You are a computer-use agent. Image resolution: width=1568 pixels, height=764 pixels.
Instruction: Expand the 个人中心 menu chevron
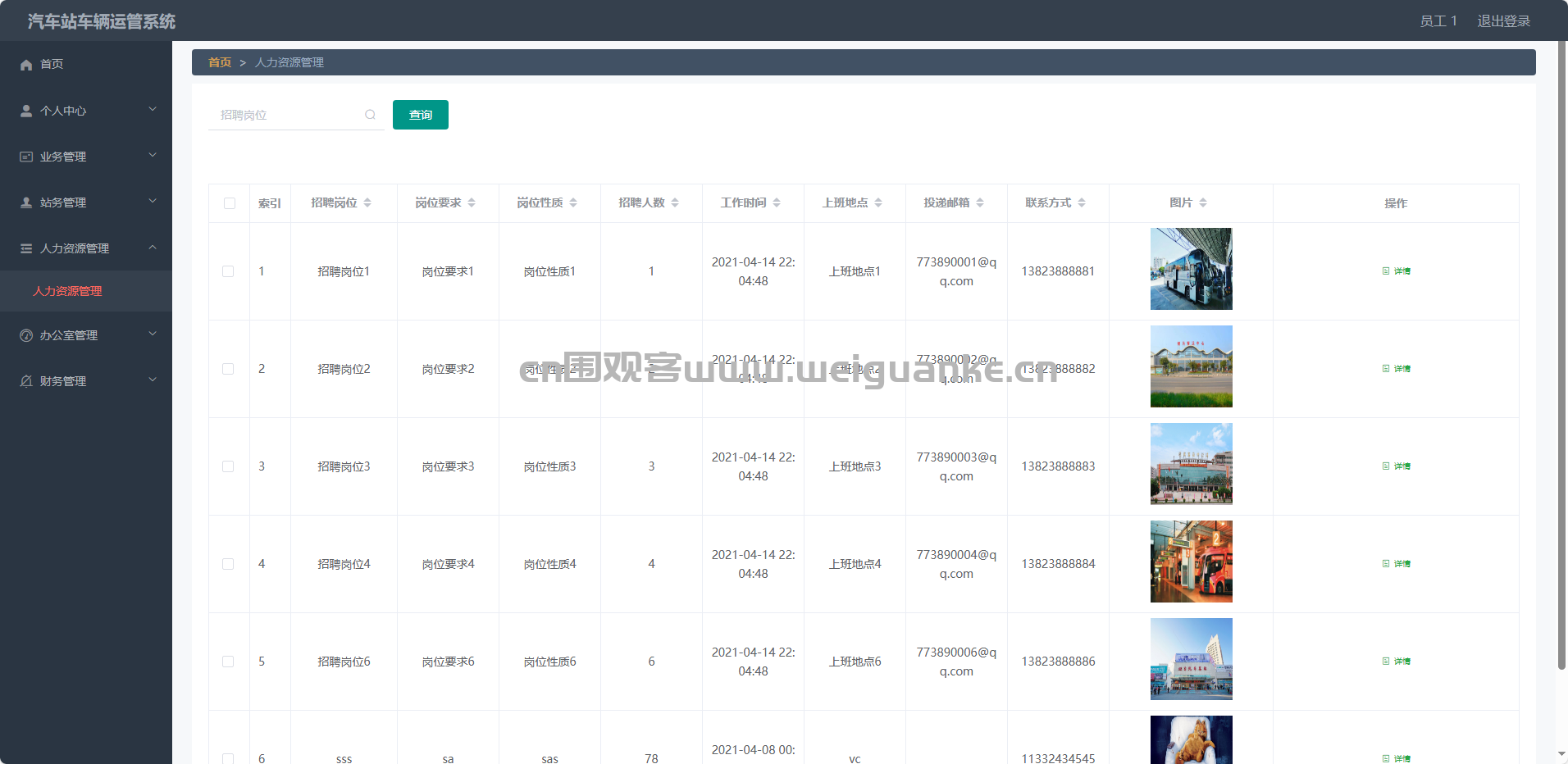tap(153, 109)
